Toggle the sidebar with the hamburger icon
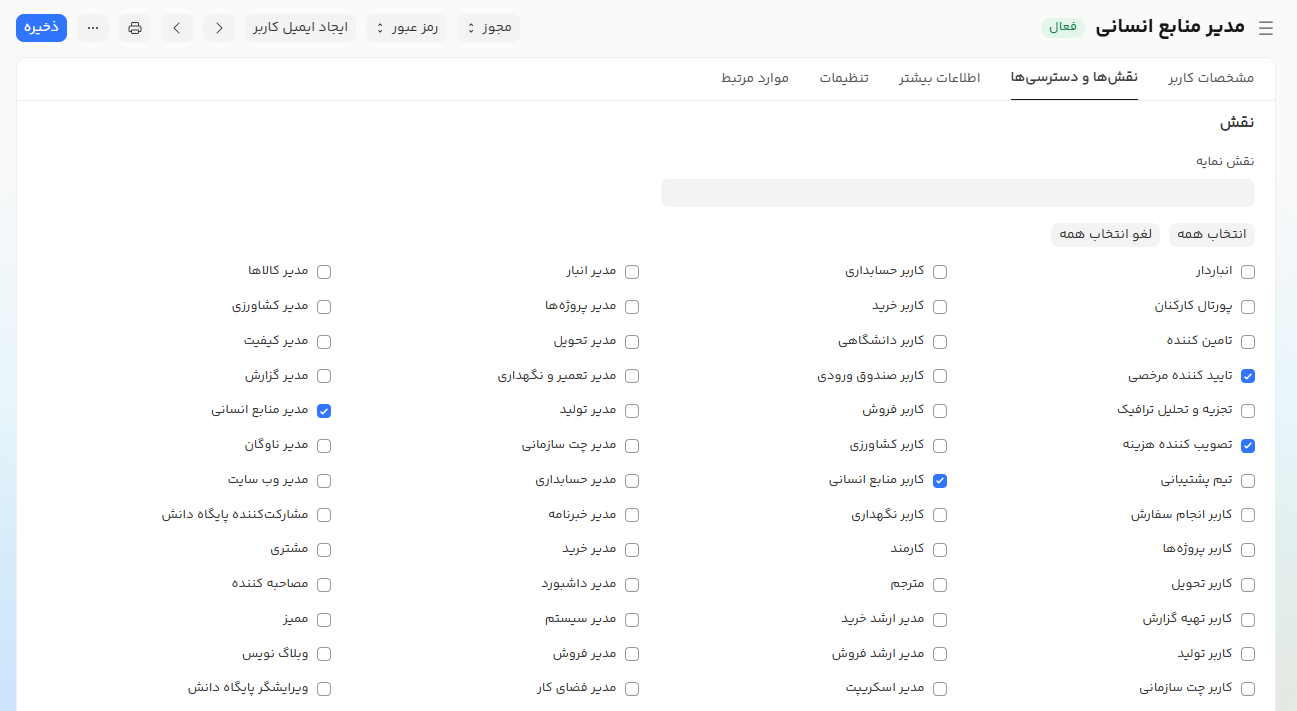This screenshot has width=1297, height=711. [x=1266, y=28]
